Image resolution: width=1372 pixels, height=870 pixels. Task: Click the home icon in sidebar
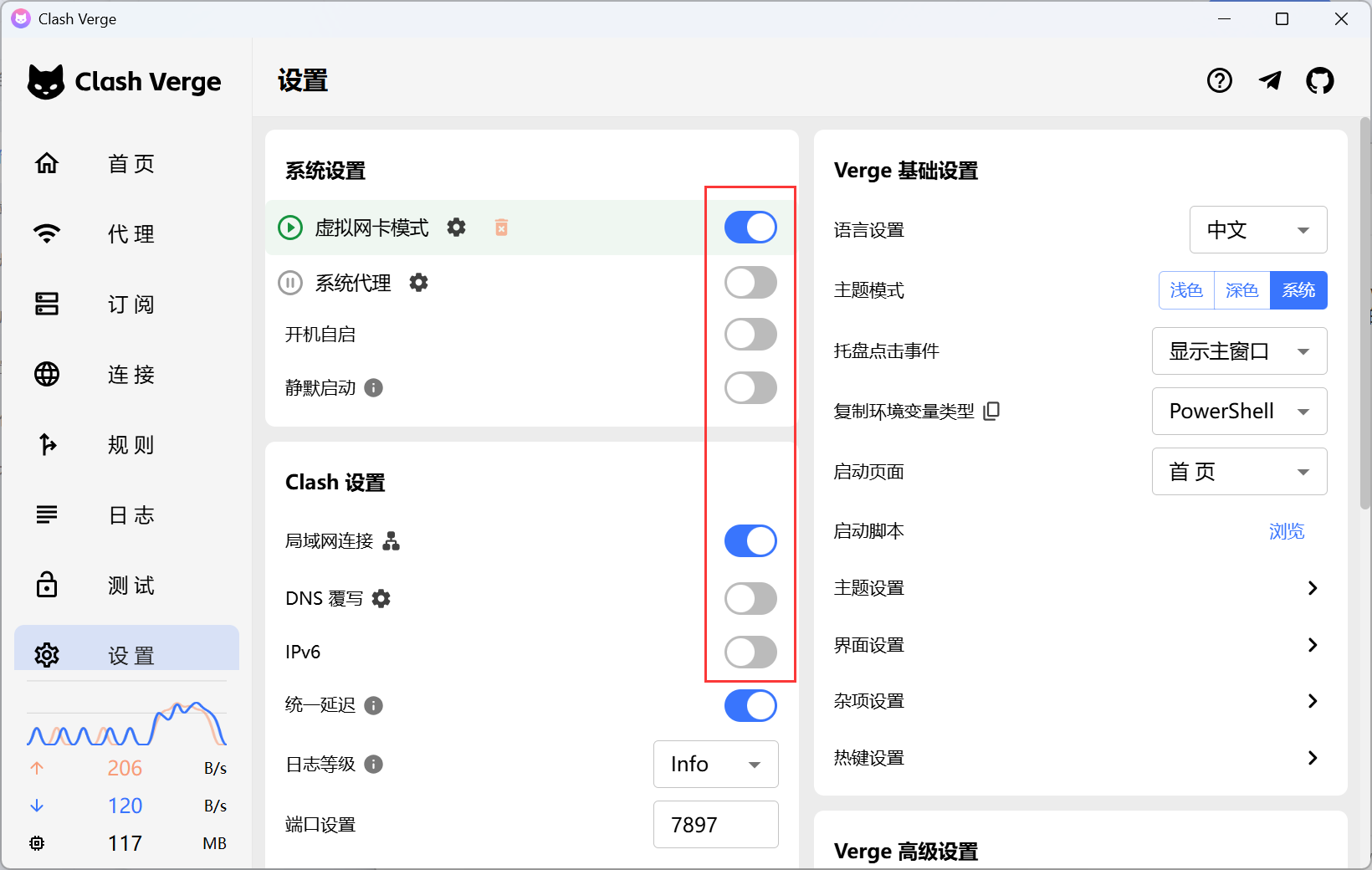47,162
